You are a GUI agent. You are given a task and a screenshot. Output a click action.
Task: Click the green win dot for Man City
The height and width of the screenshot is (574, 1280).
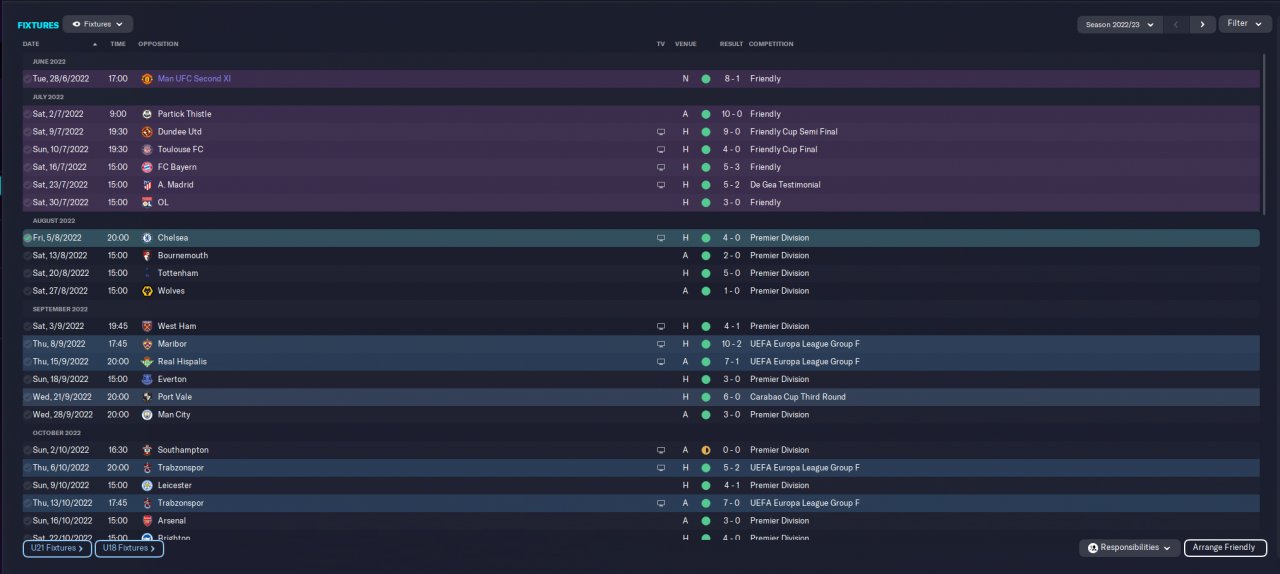[706, 415]
